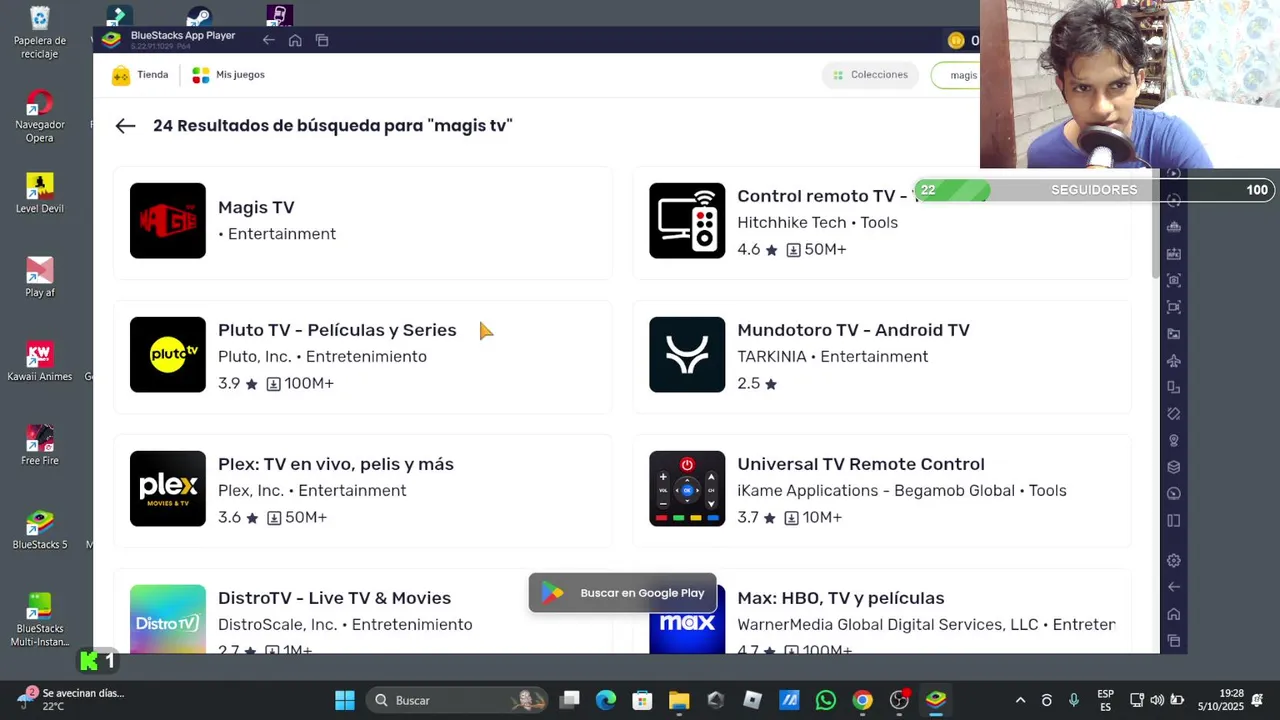Open DistroTV app icon
This screenshot has height=720, width=1280.
pos(168,619)
